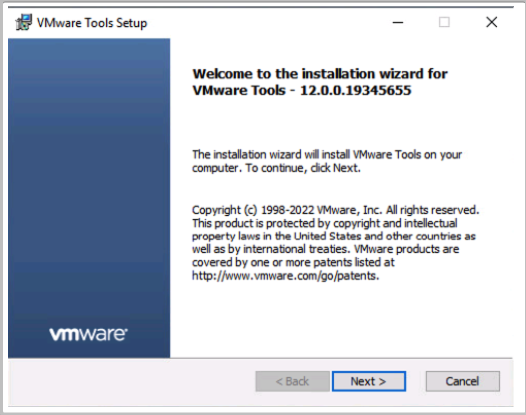Click the 'All rights reserved.' text
The image size is (526, 415).
[432, 210]
